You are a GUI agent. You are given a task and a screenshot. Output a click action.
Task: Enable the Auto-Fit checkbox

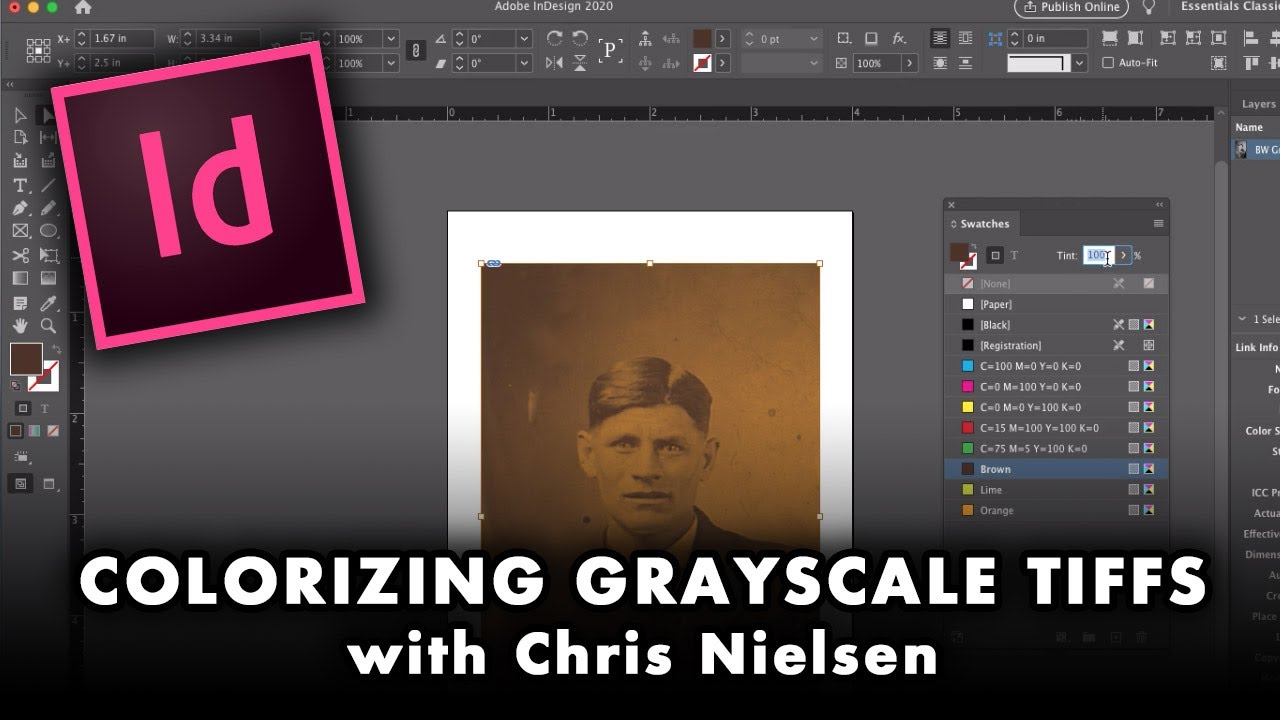(x=1108, y=63)
